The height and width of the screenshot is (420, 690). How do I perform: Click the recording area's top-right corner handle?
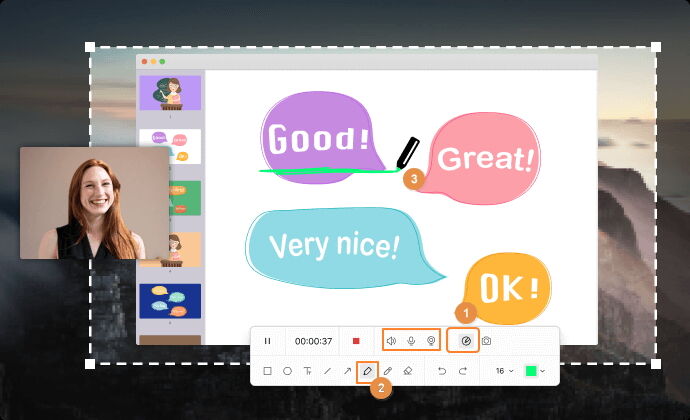pyautogui.click(x=656, y=47)
